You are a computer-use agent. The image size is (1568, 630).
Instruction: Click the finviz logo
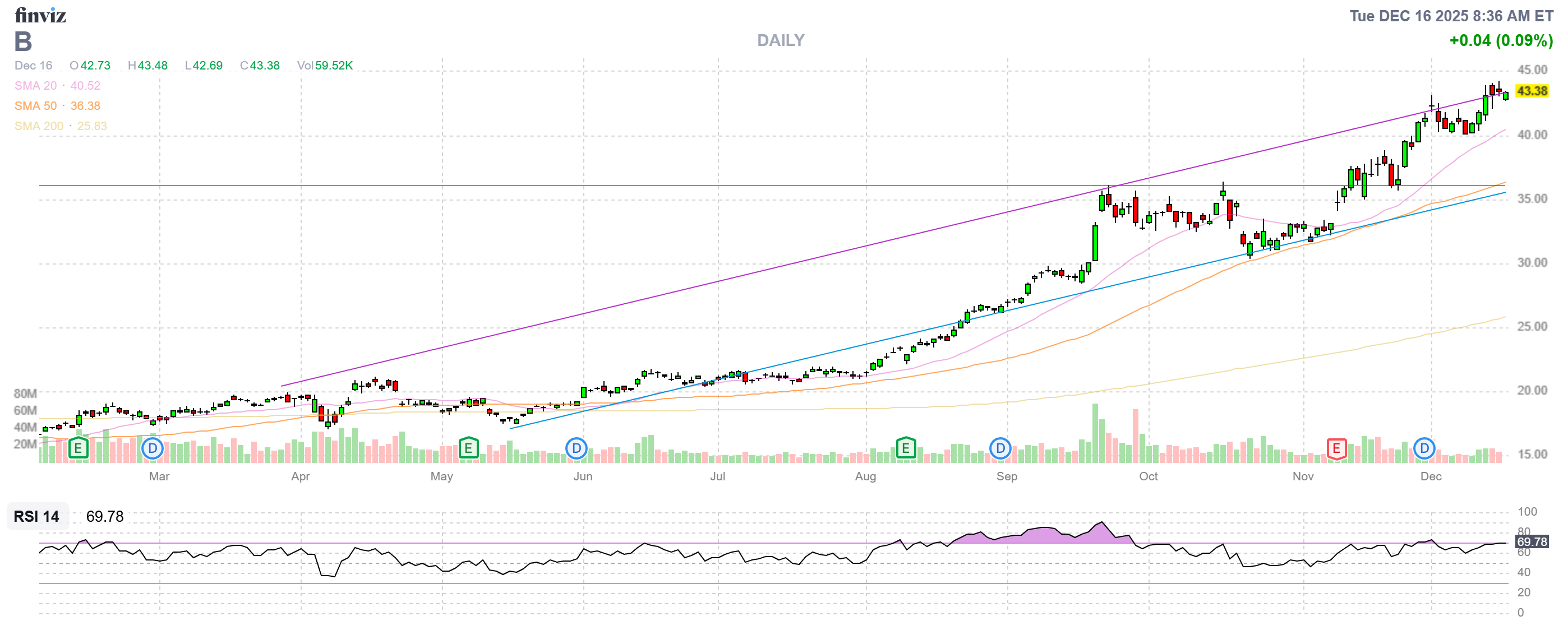(40, 16)
